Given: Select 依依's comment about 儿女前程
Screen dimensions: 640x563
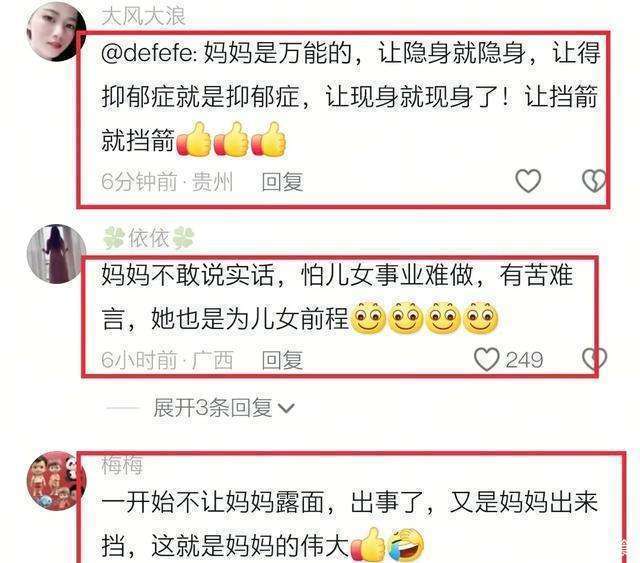Looking at the screenshot, I should pyautogui.click(x=337, y=297).
